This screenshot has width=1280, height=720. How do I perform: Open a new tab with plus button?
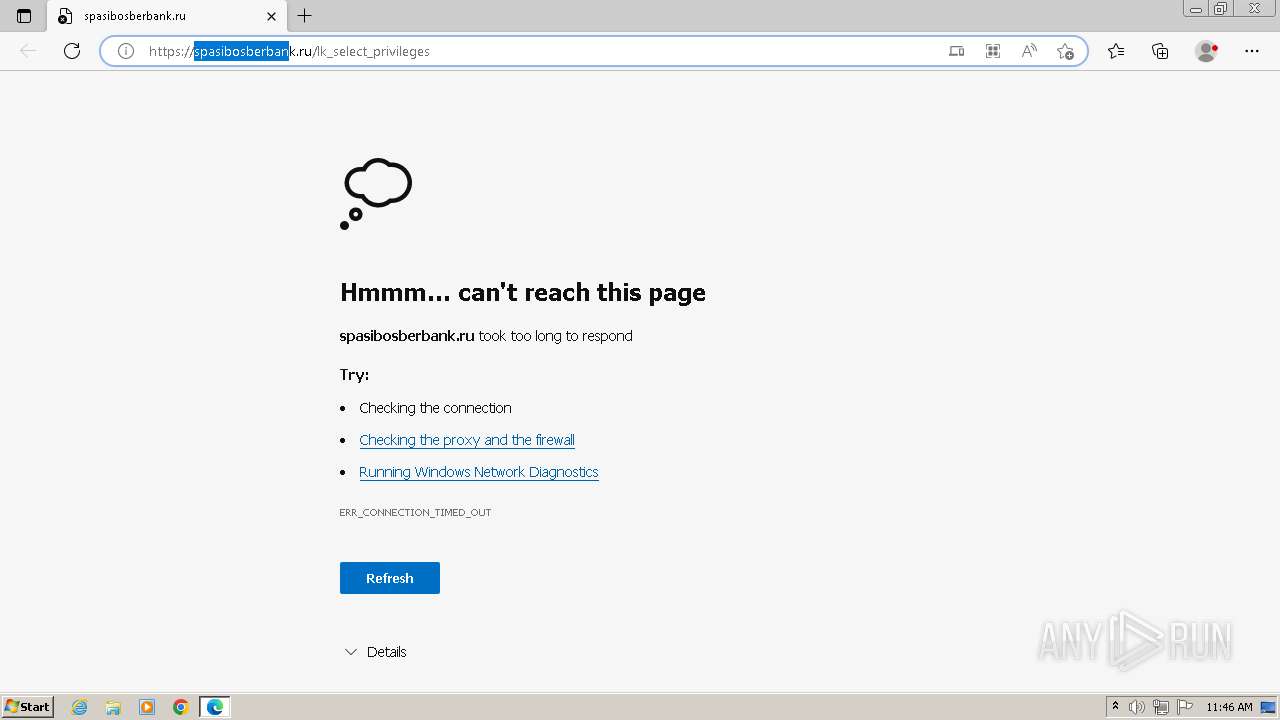point(305,16)
